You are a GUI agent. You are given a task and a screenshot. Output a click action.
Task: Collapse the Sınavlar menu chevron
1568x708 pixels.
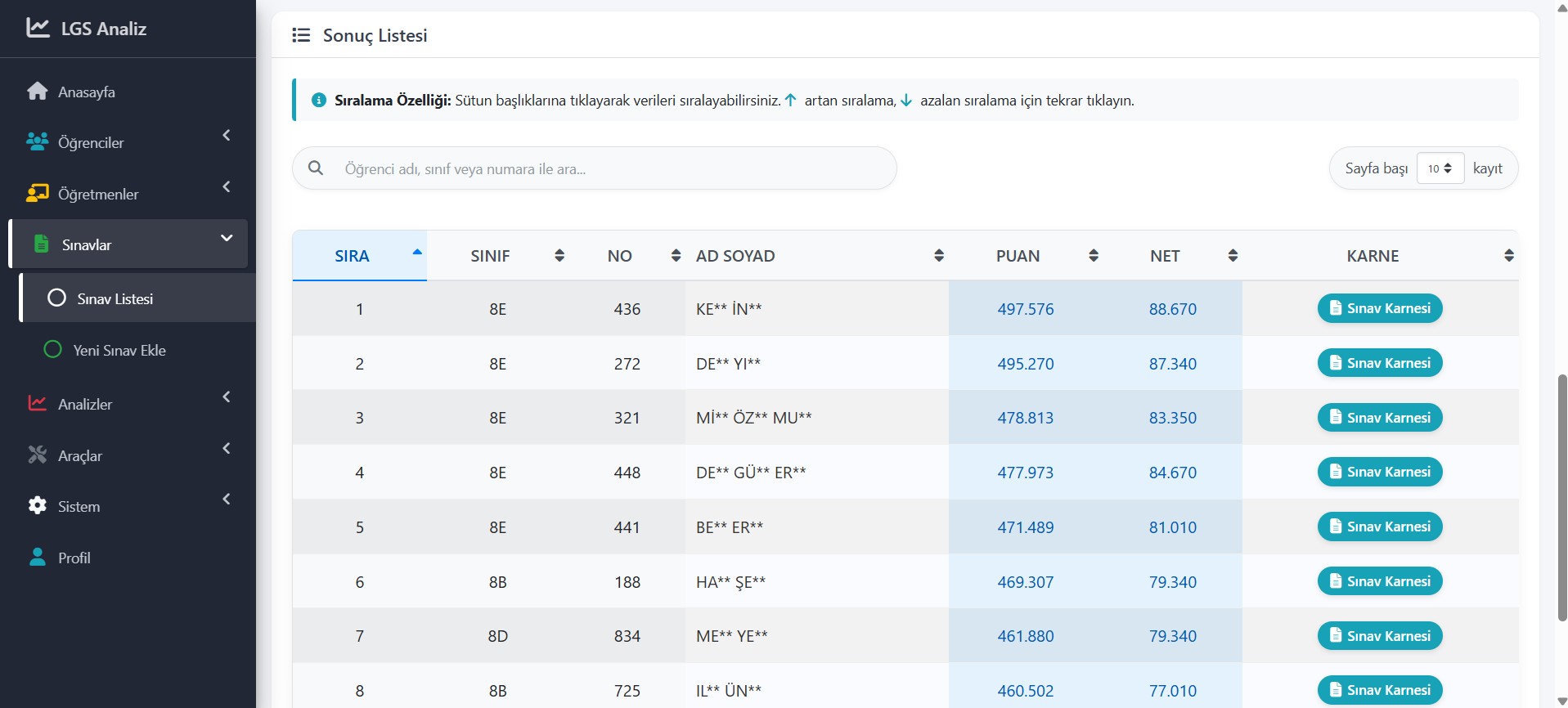pyautogui.click(x=227, y=238)
